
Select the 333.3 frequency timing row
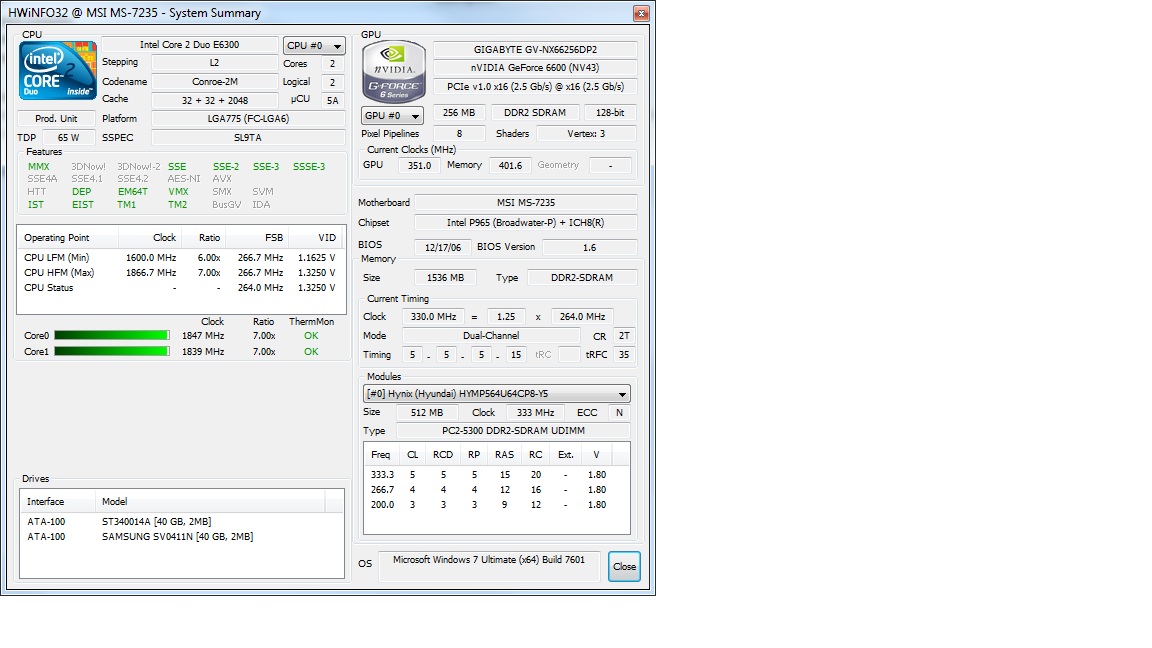pyautogui.click(x=497, y=475)
